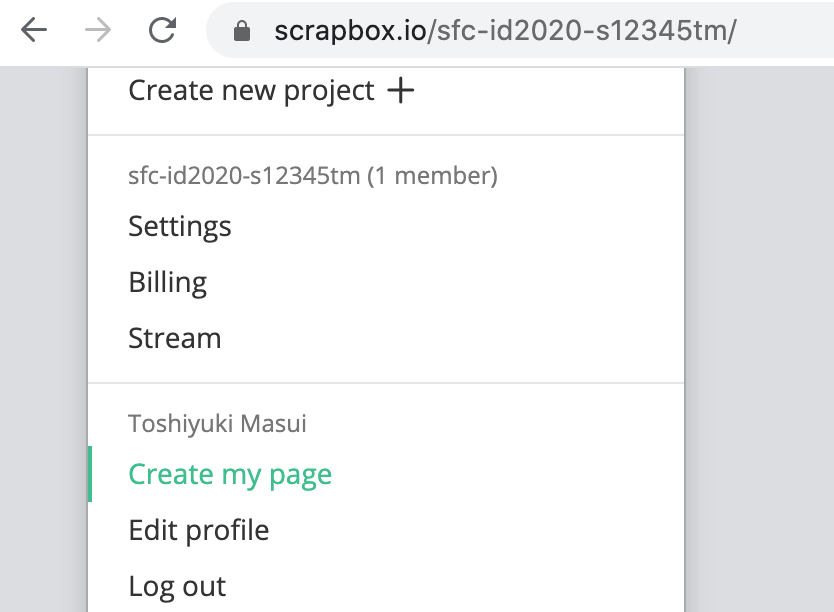Screen dimensions: 834x612
Task: Select Edit profile in the menu
Action: 199,530
